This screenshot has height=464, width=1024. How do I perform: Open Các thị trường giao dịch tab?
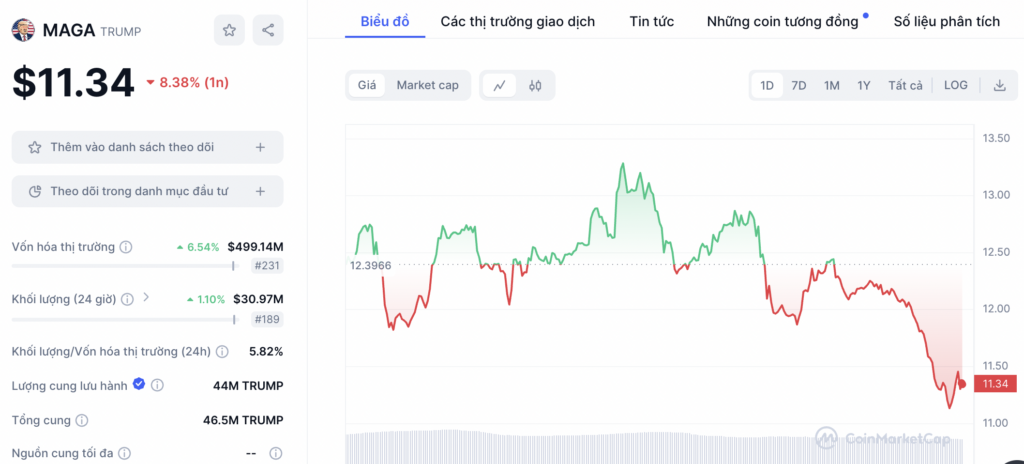tap(518, 22)
